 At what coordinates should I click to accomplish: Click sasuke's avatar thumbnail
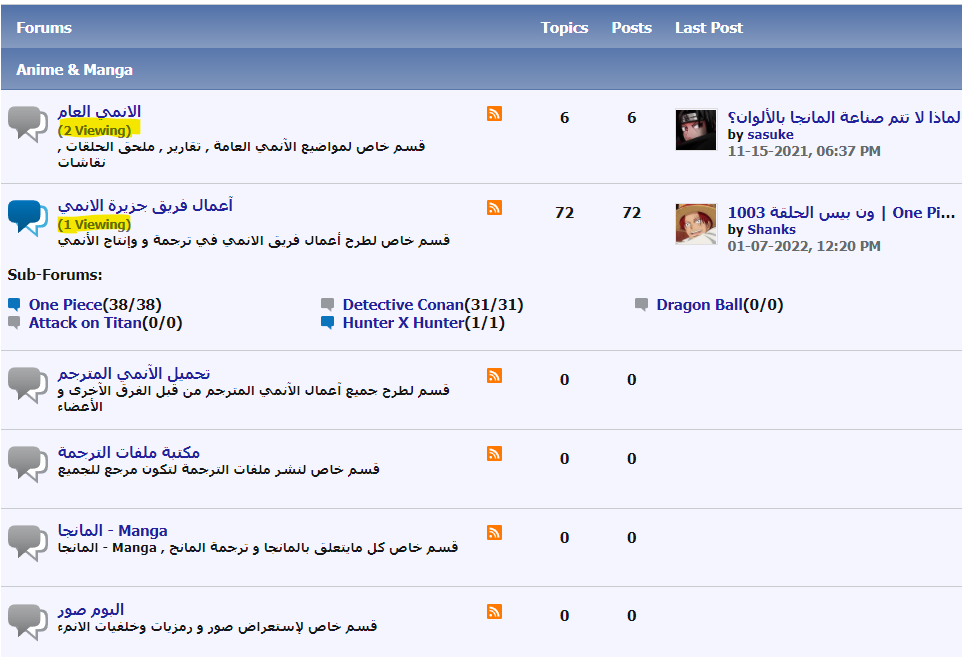click(x=696, y=129)
